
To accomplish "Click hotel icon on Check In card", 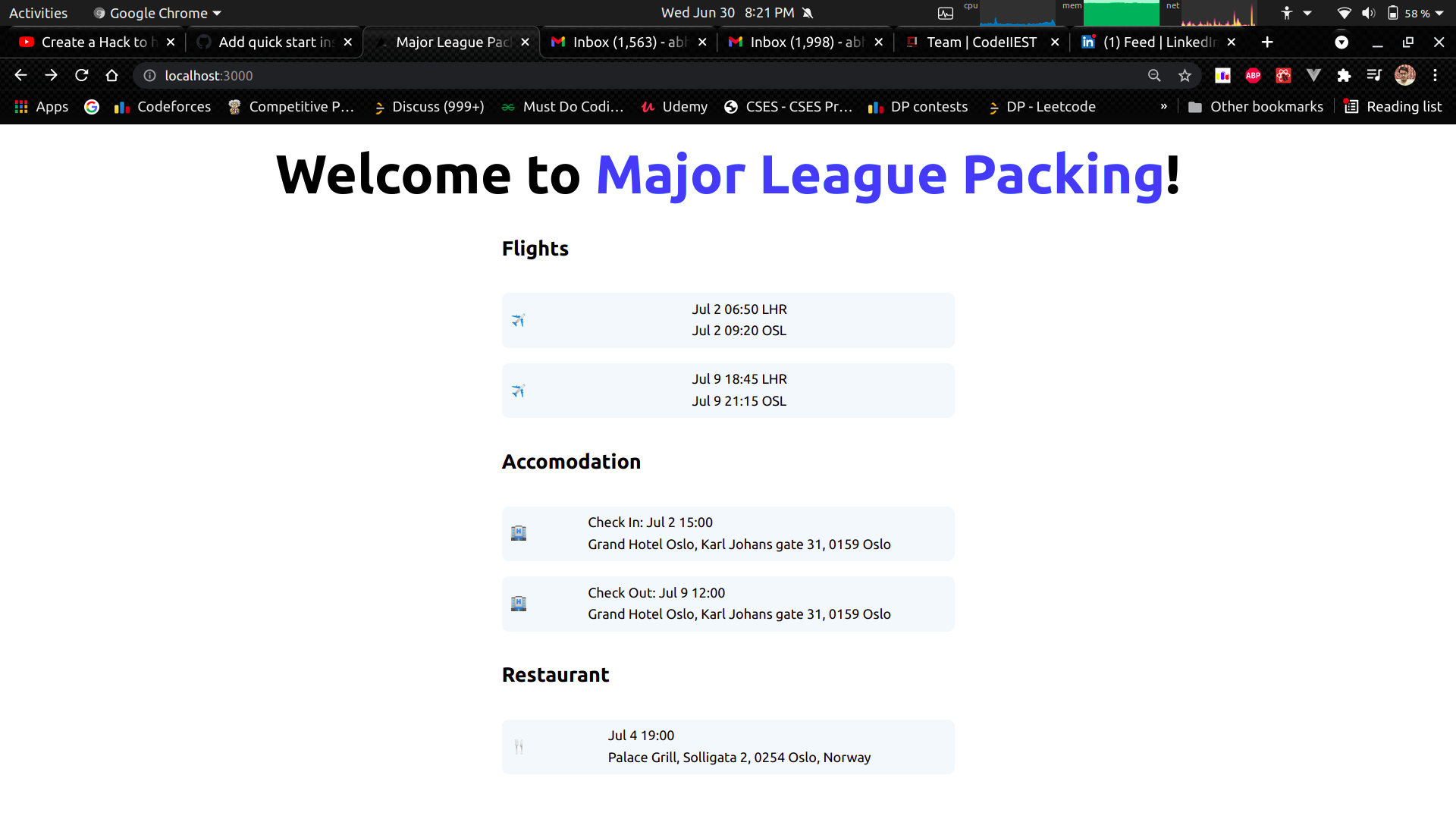I will (519, 533).
